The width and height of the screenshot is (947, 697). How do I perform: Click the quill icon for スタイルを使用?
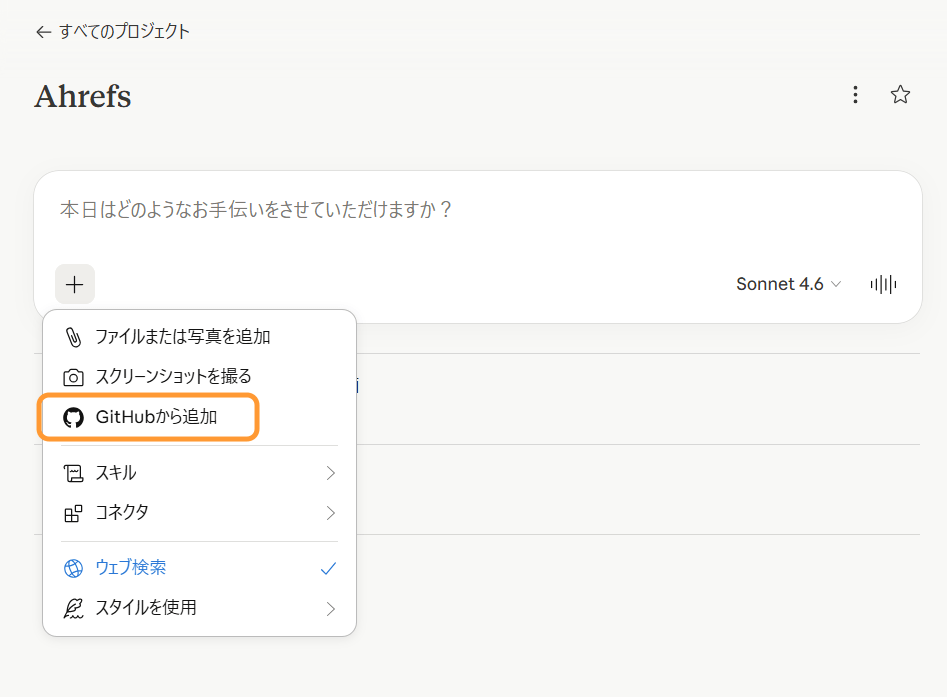(x=75, y=608)
